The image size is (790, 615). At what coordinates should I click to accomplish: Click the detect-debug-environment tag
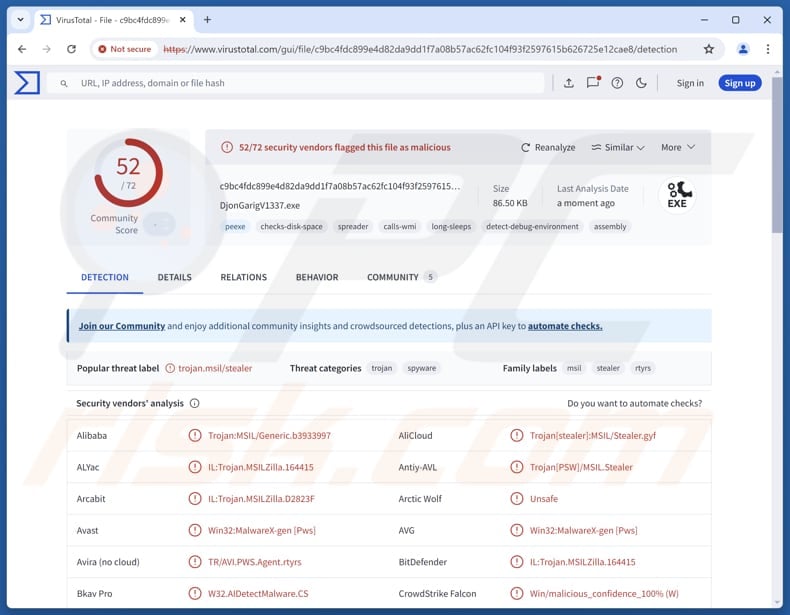(x=532, y=227)
